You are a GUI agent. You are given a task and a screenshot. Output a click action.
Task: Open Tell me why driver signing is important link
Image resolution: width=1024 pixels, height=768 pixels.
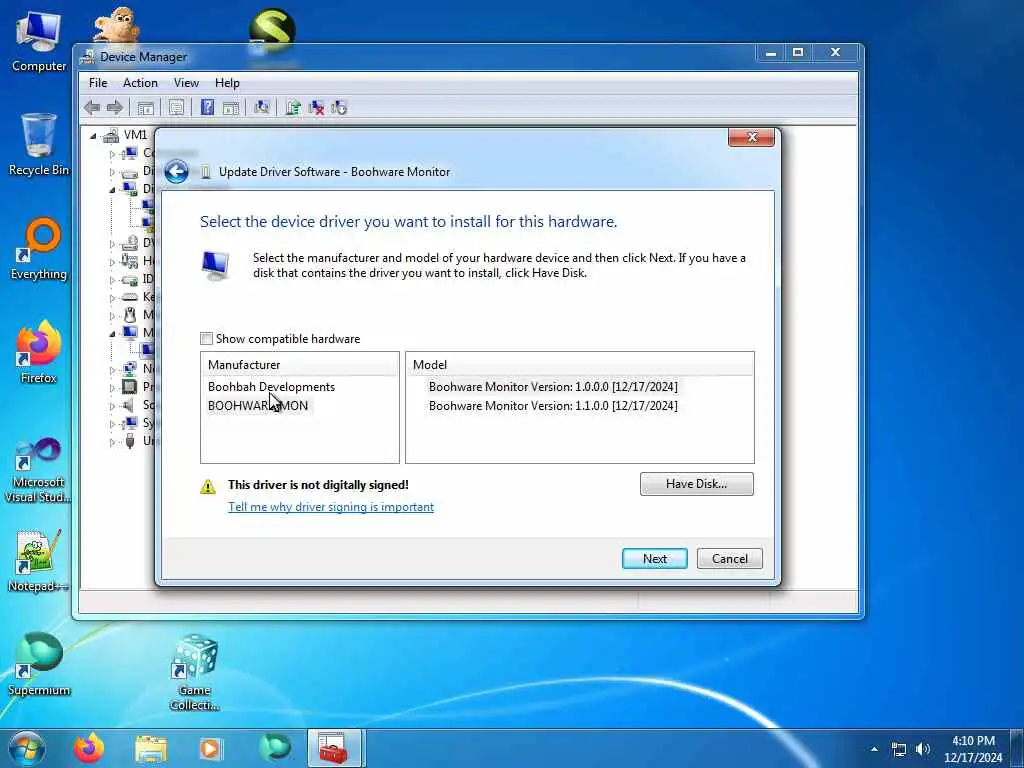tap(330, 507)
